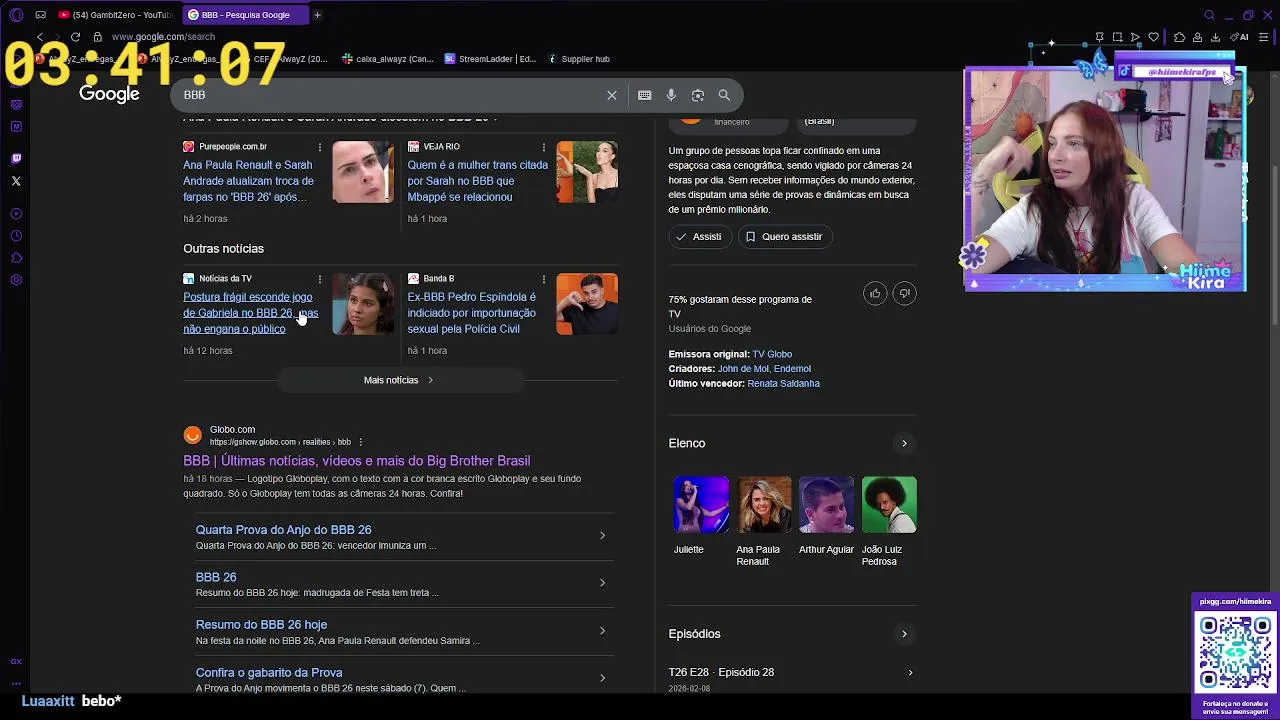Thumbs down this TV program

(x=904, y=293)
